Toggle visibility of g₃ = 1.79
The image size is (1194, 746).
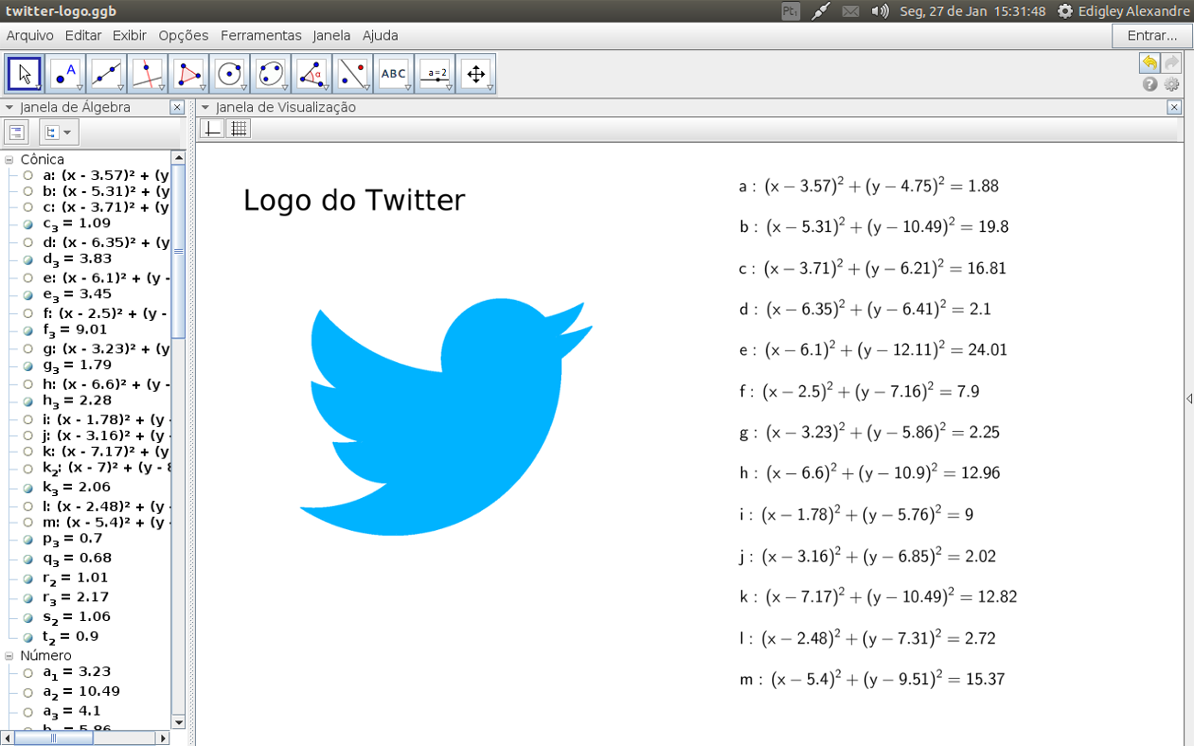click(28, 366)
